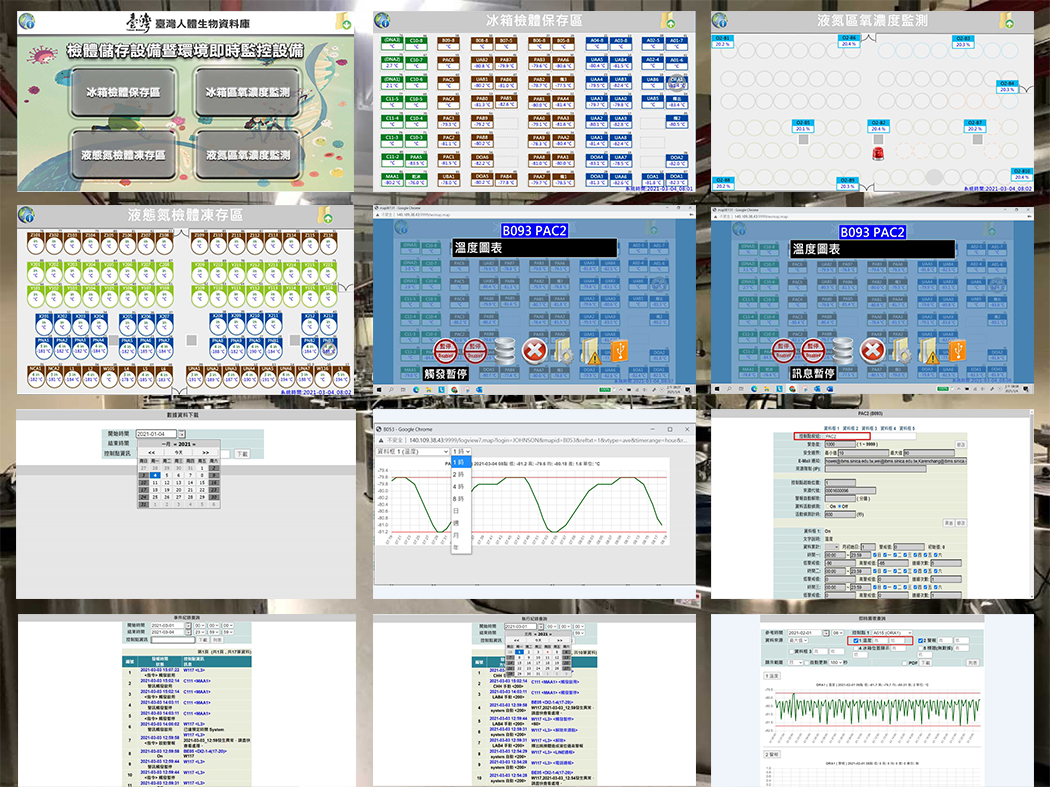Open the 資料累計 dropdown in PAC2 settings
The image size is (1050, 798).
(x=832, y=547)
